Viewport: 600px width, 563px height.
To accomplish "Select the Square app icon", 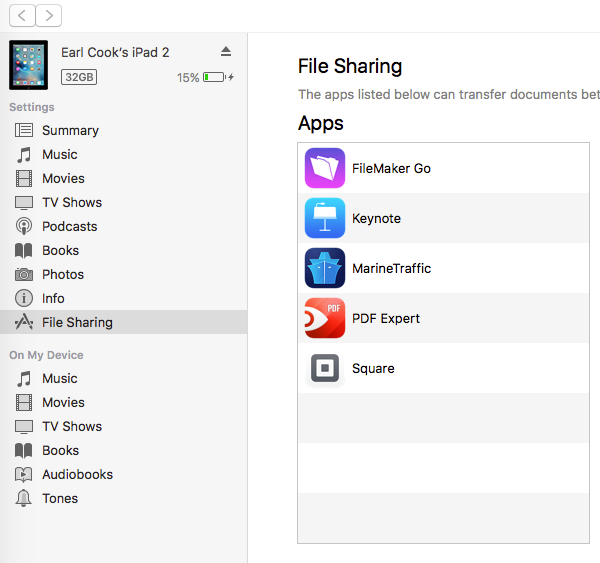I will pos(325,368).
